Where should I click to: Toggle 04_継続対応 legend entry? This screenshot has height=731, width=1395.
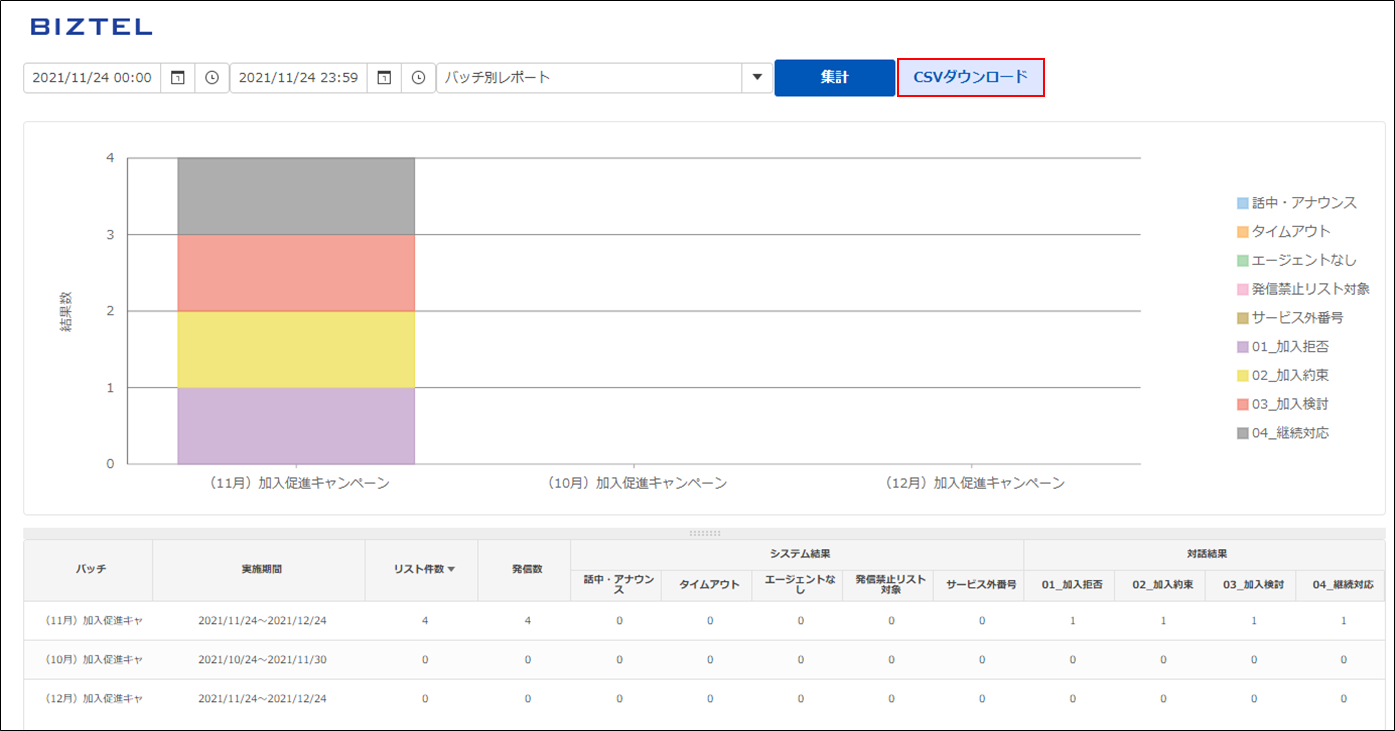point(1282,433)
